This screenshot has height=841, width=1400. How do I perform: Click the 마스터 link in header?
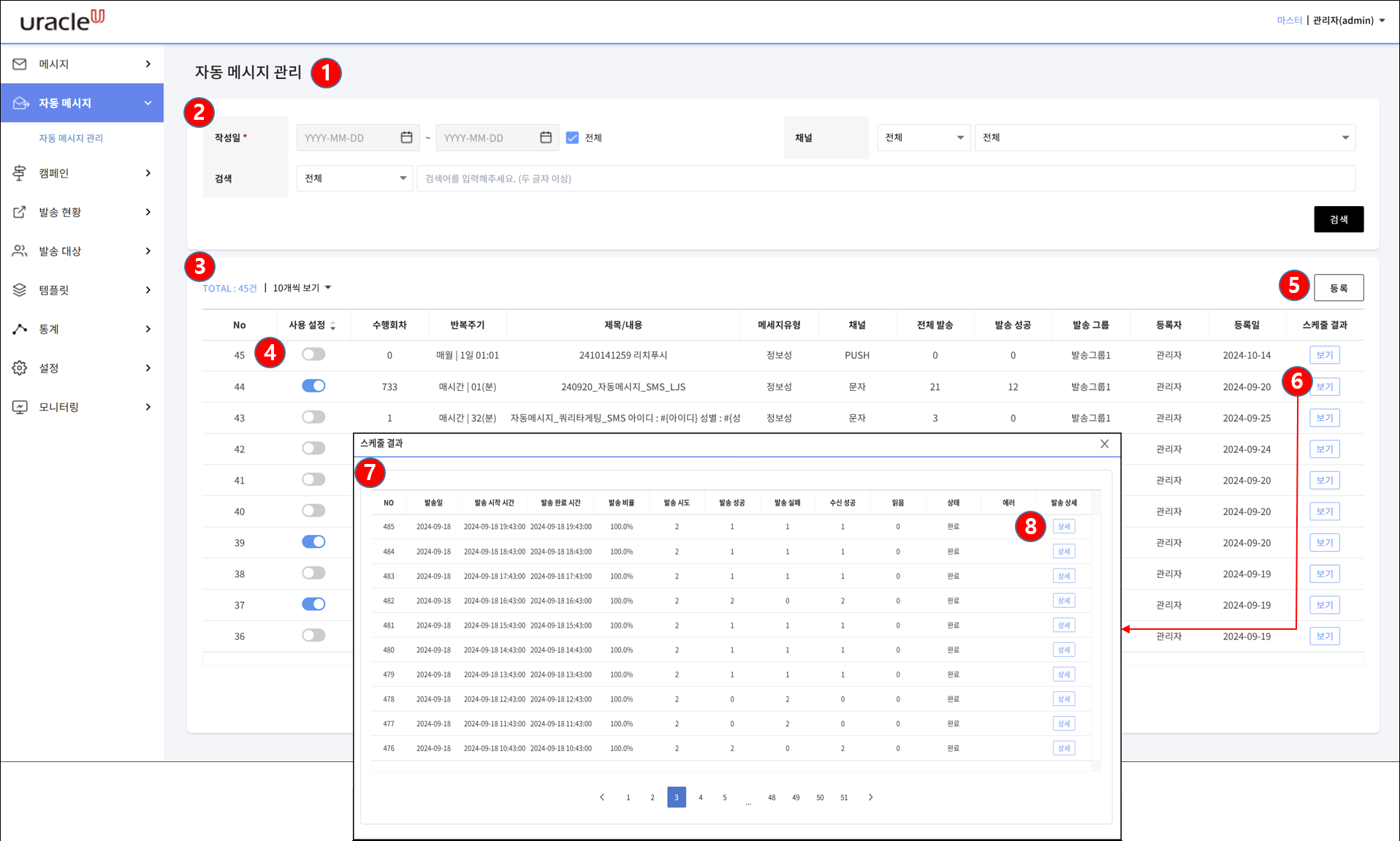coord(1289,20)
